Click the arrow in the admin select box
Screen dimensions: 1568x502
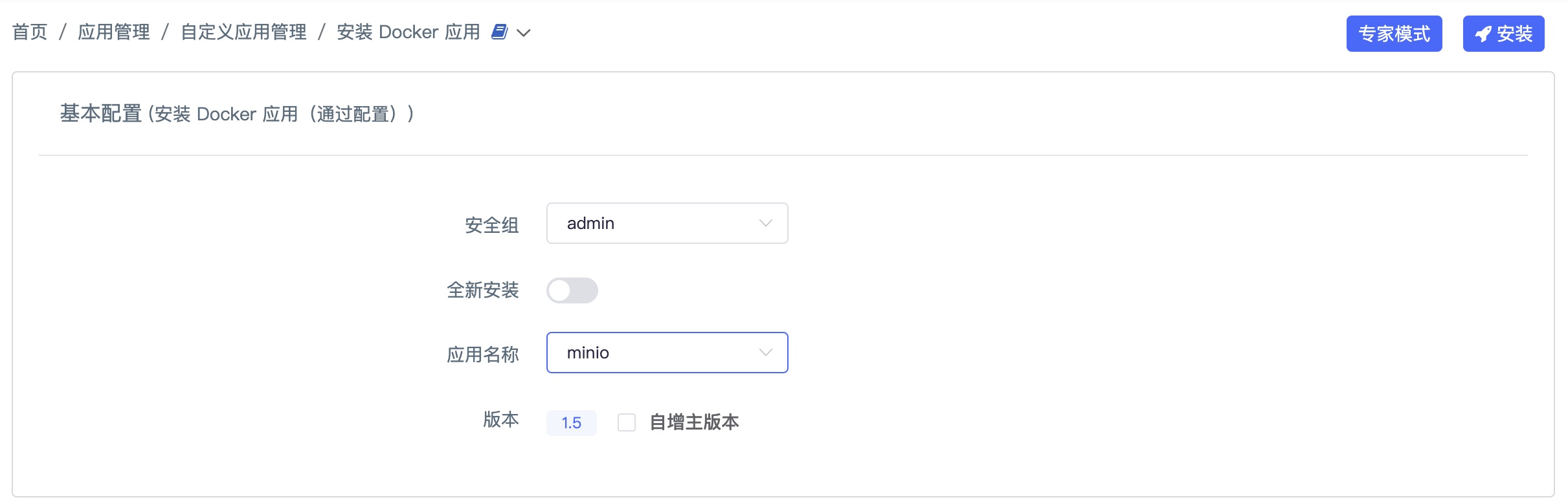click(x=765, y=223)
